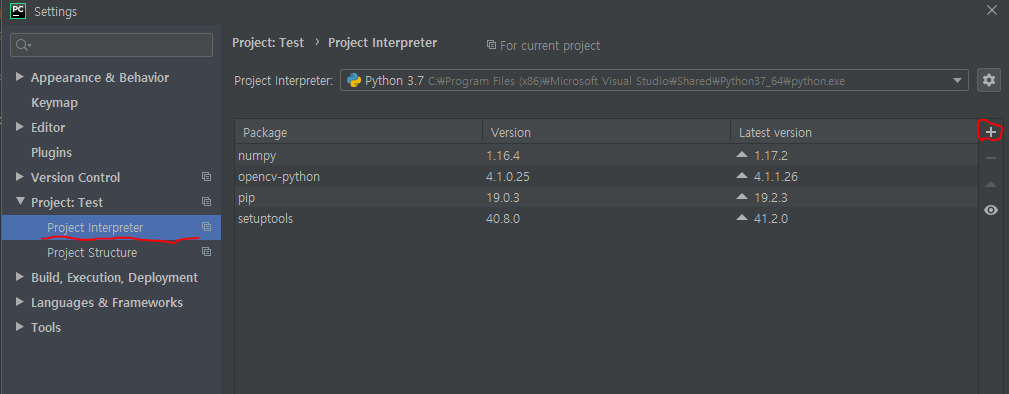Image resolution: width=1009 pixels, height=394 pixels.
Task: Select the pip package row
Action: point(606,198)
